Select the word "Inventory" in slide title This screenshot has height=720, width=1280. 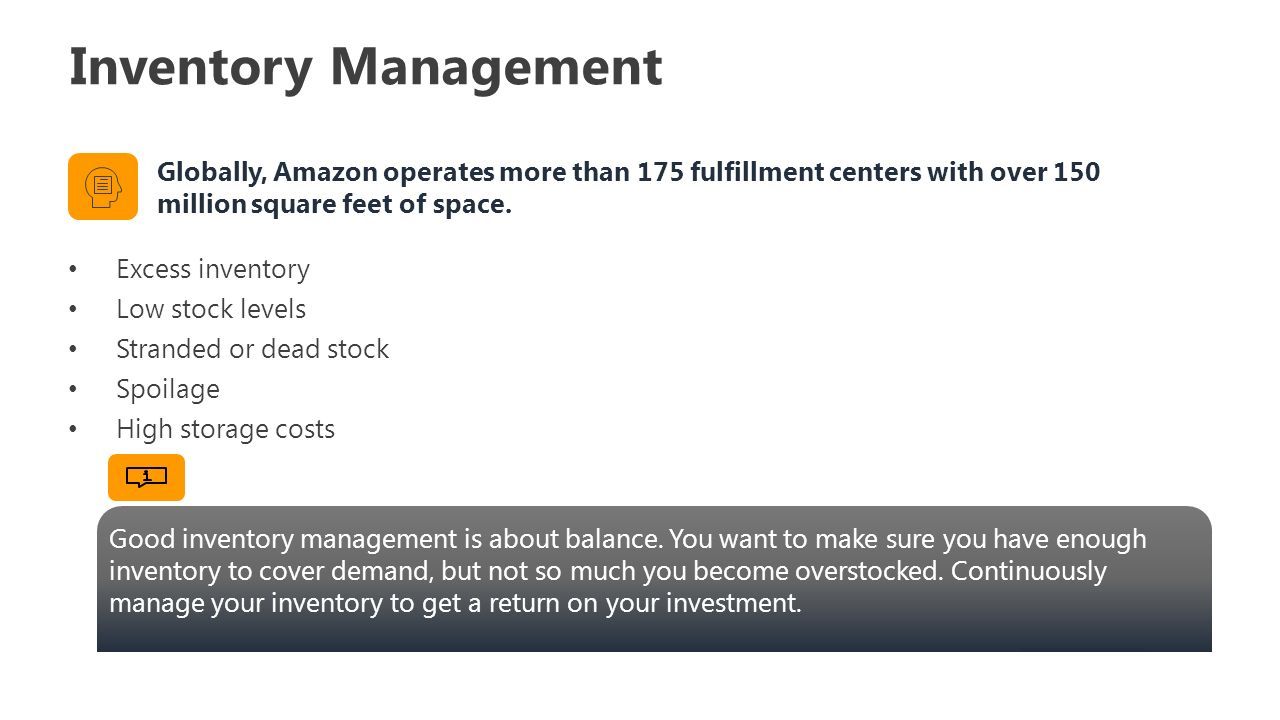pyautogui.click(x=191, y=68)
